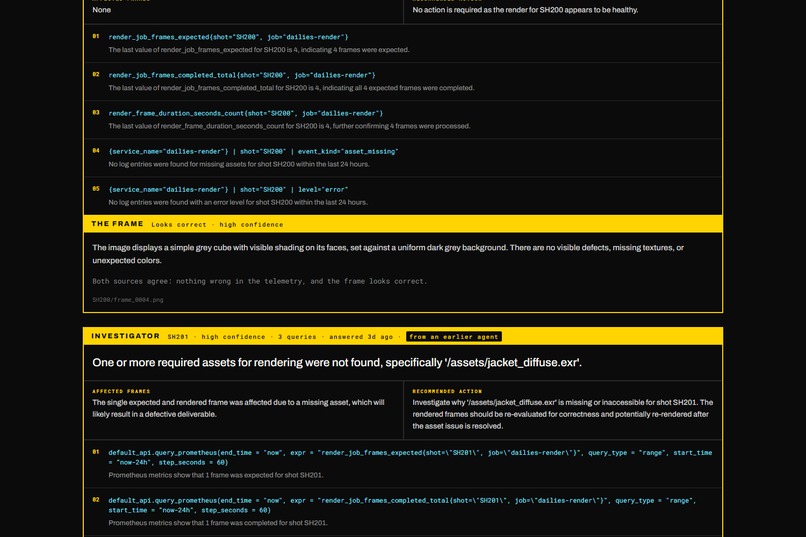Screen dimensions: 806x537
Task: Click the render_job_frames_expected SH200 query
Action: (x=228, y=37)
